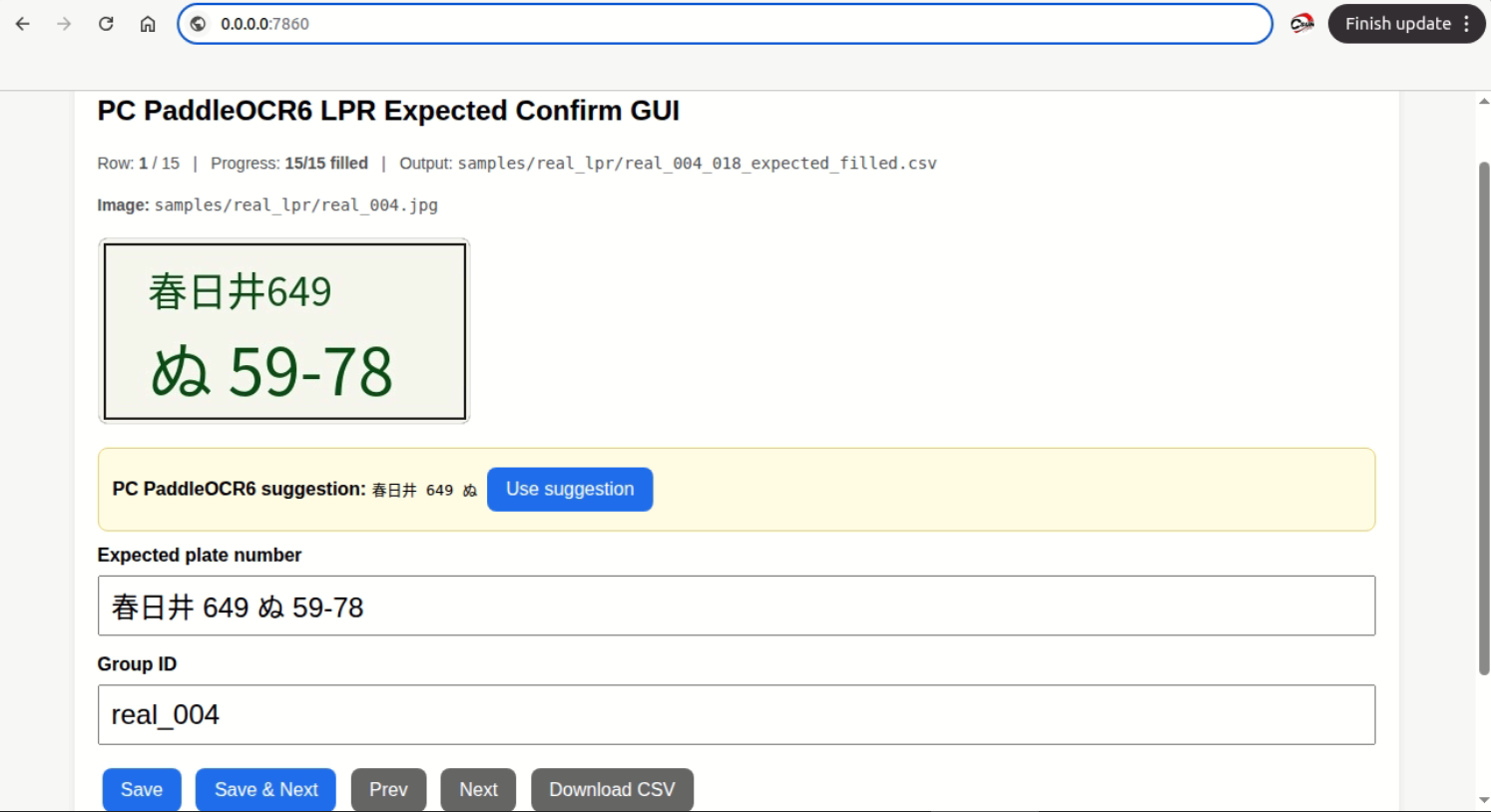The image size is (1491, 812).
Task: Select the output path real_004_018_expected_filled.csv text
Action: coord(698,164)
